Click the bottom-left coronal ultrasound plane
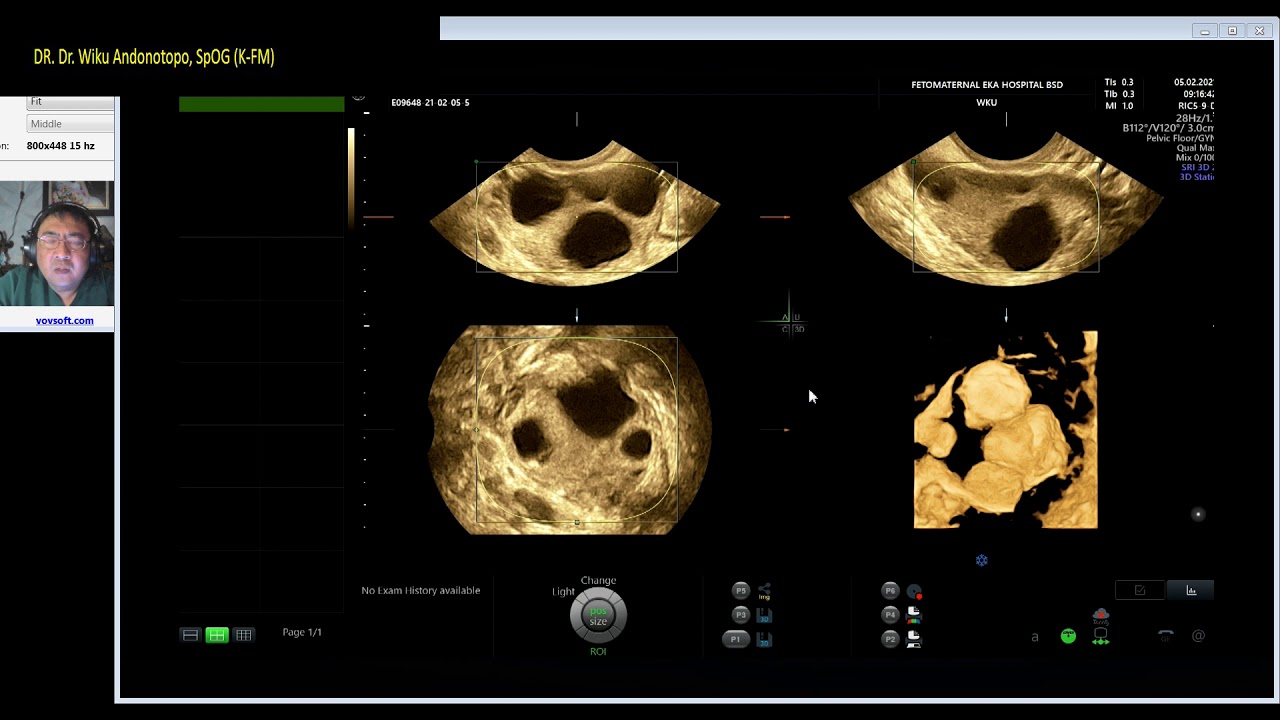Image resolution: width=1280 pixels, height=720 pixels. click(571, 430)
